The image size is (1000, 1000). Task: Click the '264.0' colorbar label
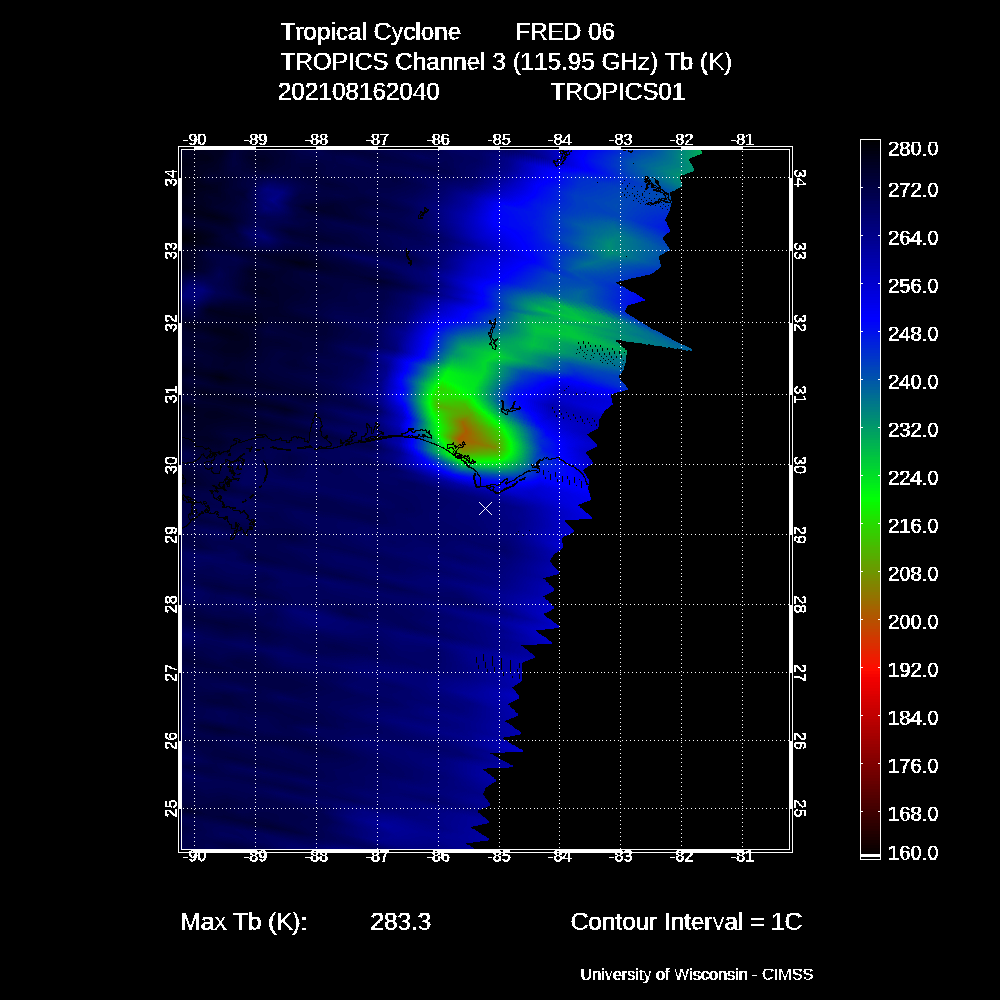click(913, 238)
